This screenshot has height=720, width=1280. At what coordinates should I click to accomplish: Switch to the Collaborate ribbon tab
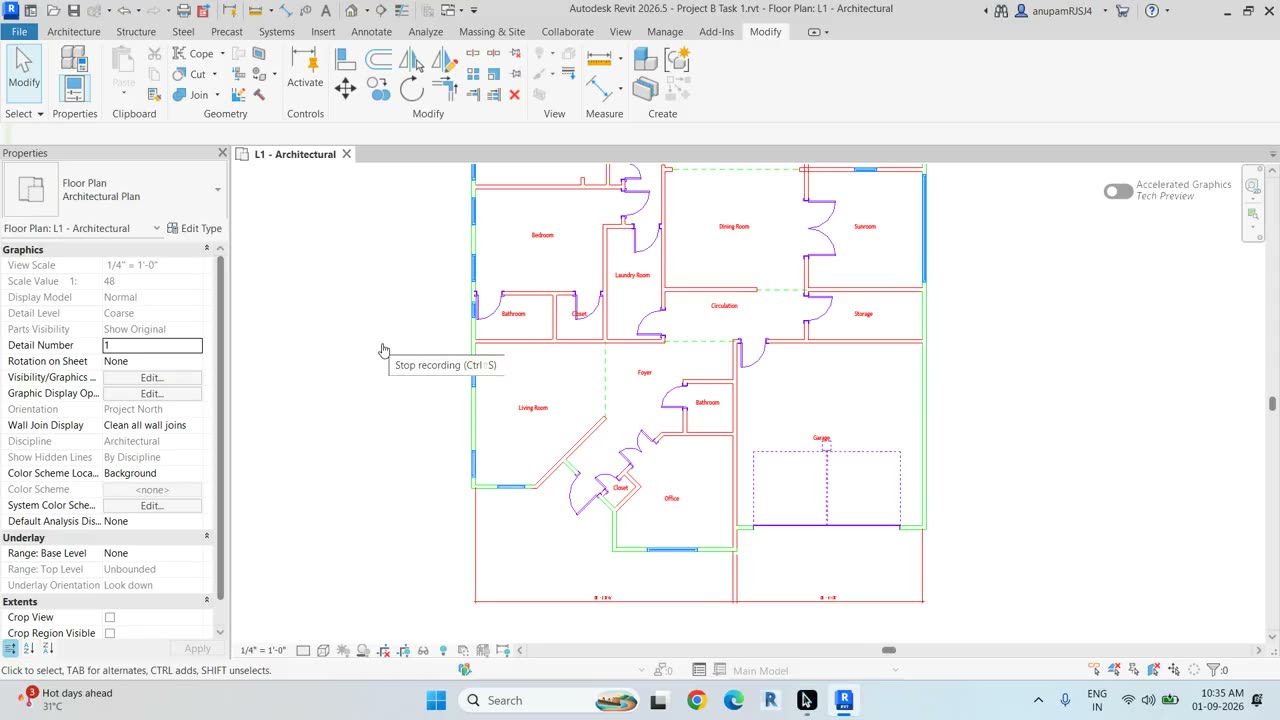(x=567, y=32)
